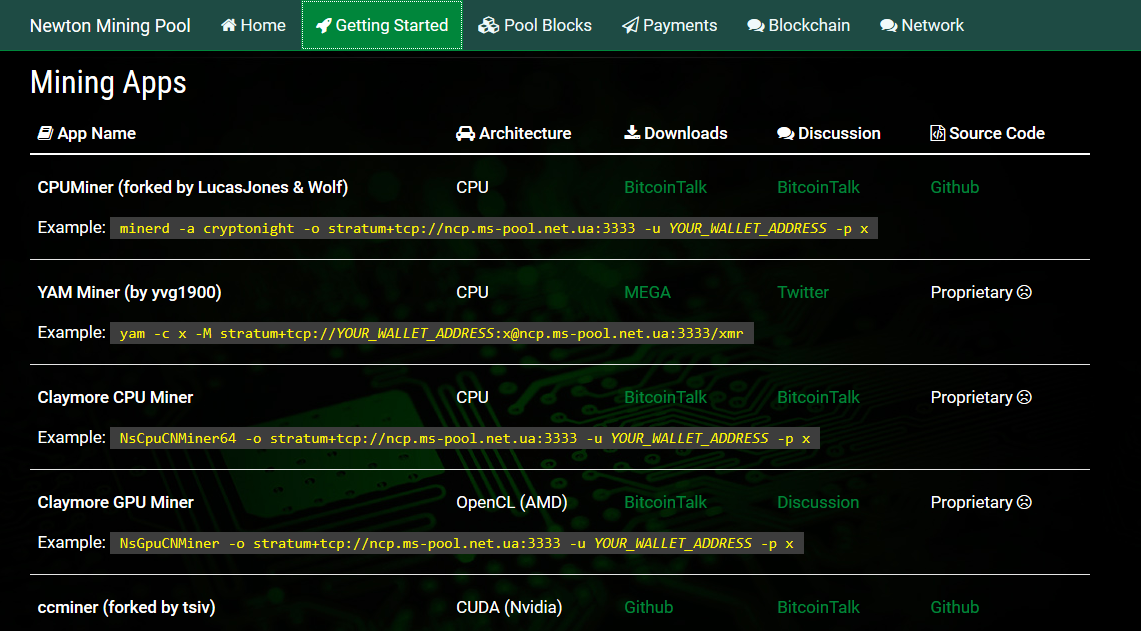
Task: Navigate to Payments
Action: [669, 25]
